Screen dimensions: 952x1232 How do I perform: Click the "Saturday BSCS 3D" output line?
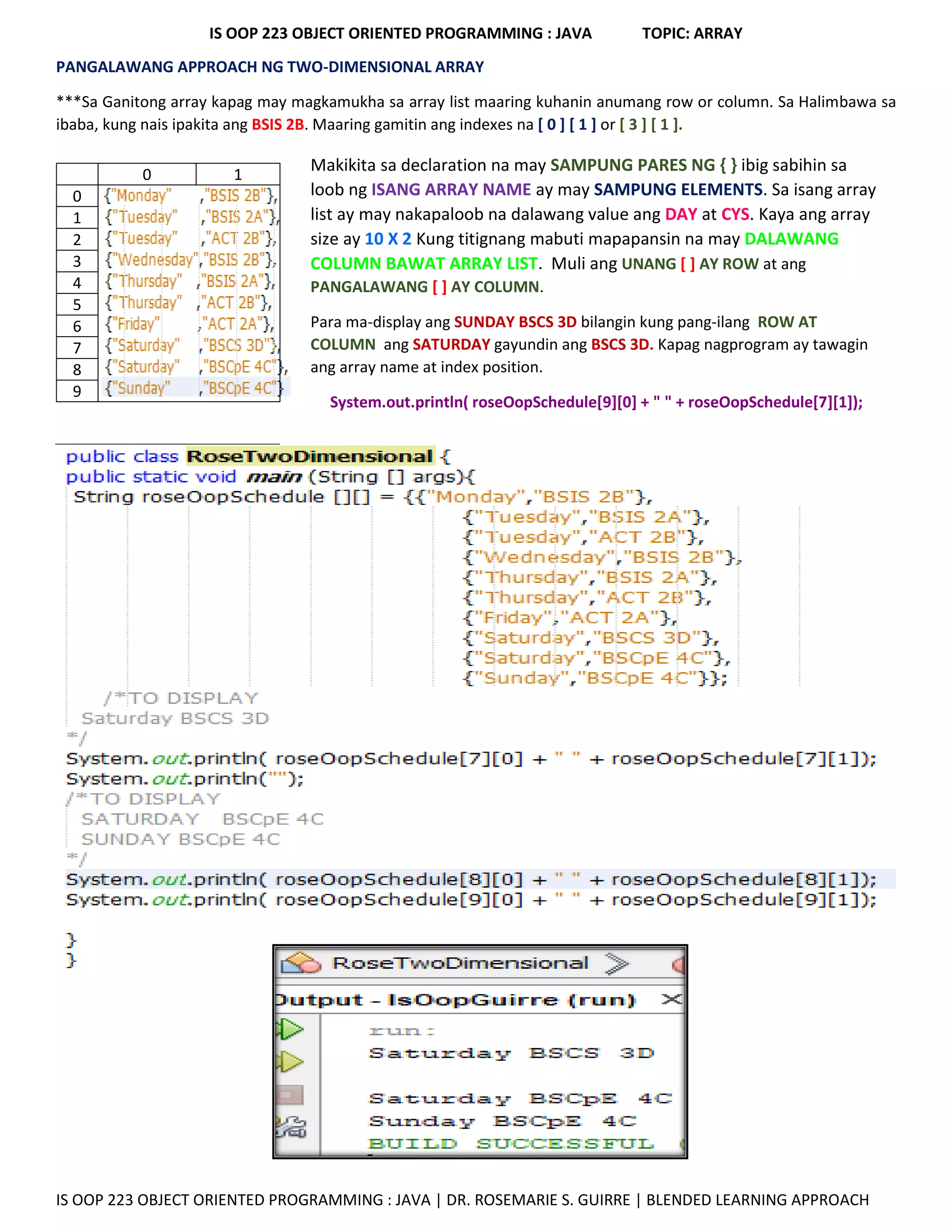511,1053
